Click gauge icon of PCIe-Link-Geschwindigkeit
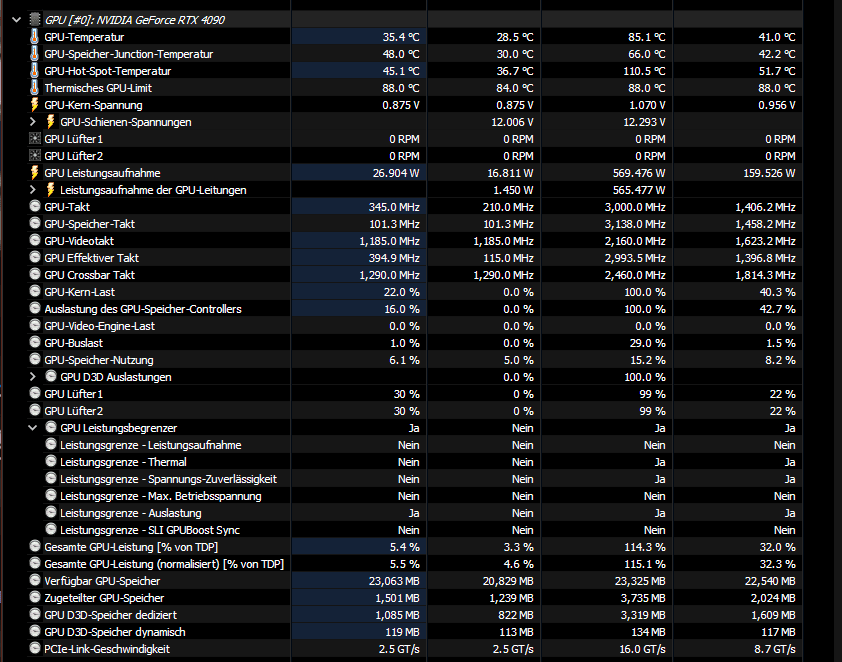 pos(35,648)
